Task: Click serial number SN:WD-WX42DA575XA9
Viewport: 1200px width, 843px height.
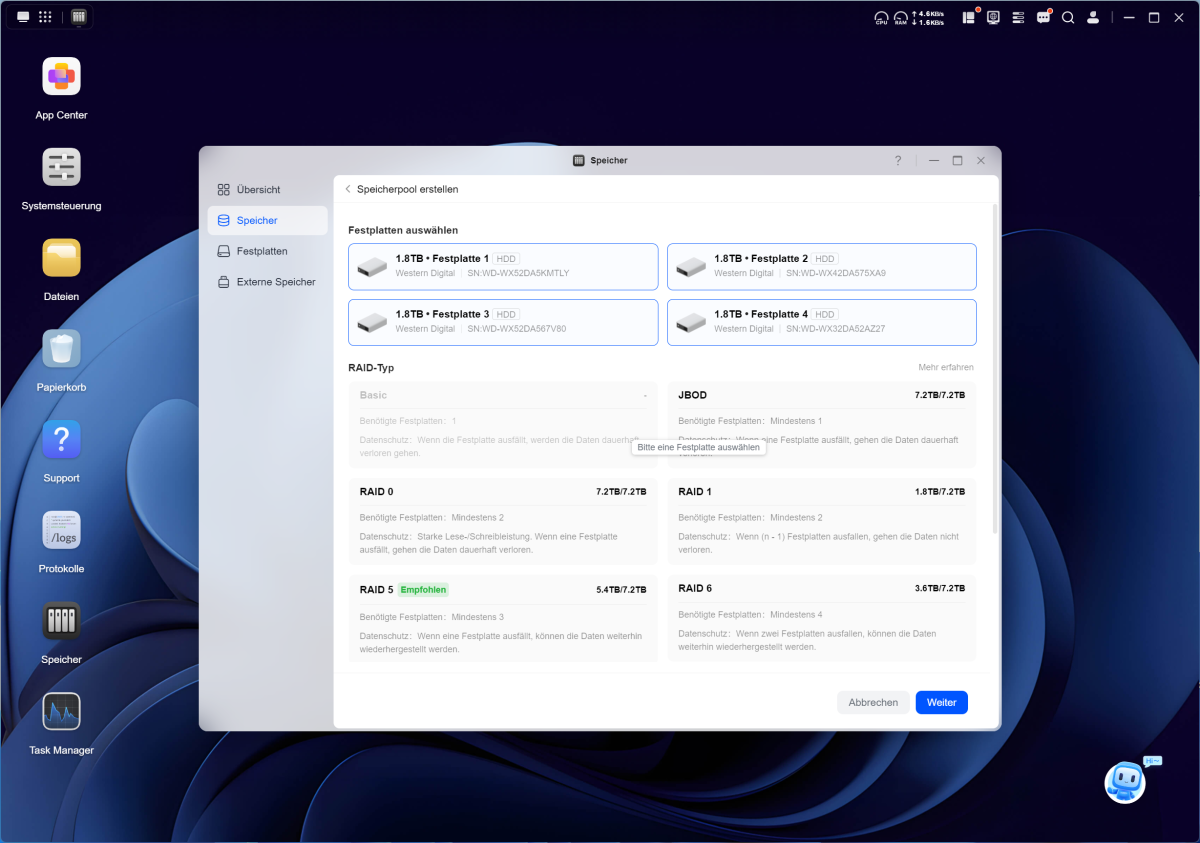Action: click(836, 273)
